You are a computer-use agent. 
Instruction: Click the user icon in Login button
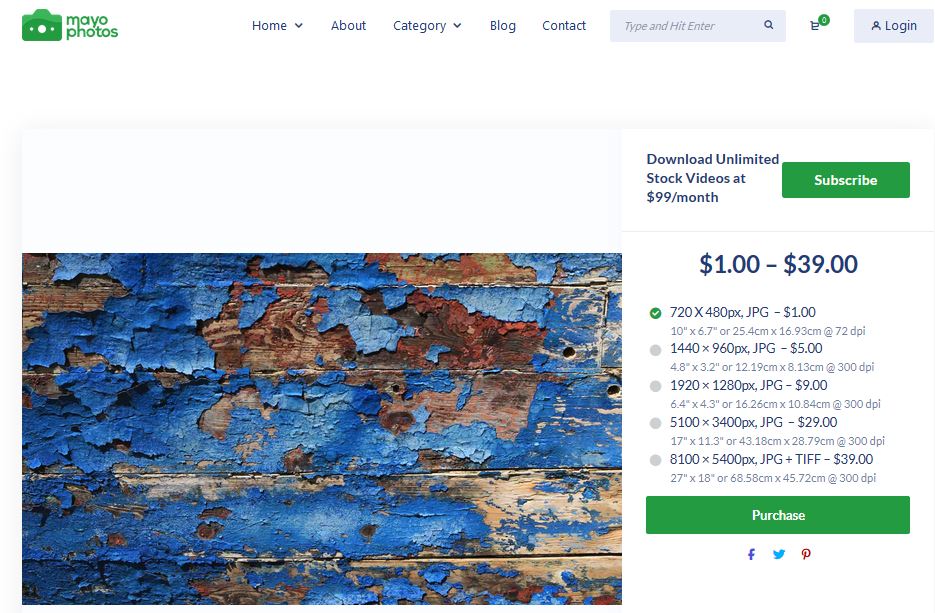coord(876,26)
